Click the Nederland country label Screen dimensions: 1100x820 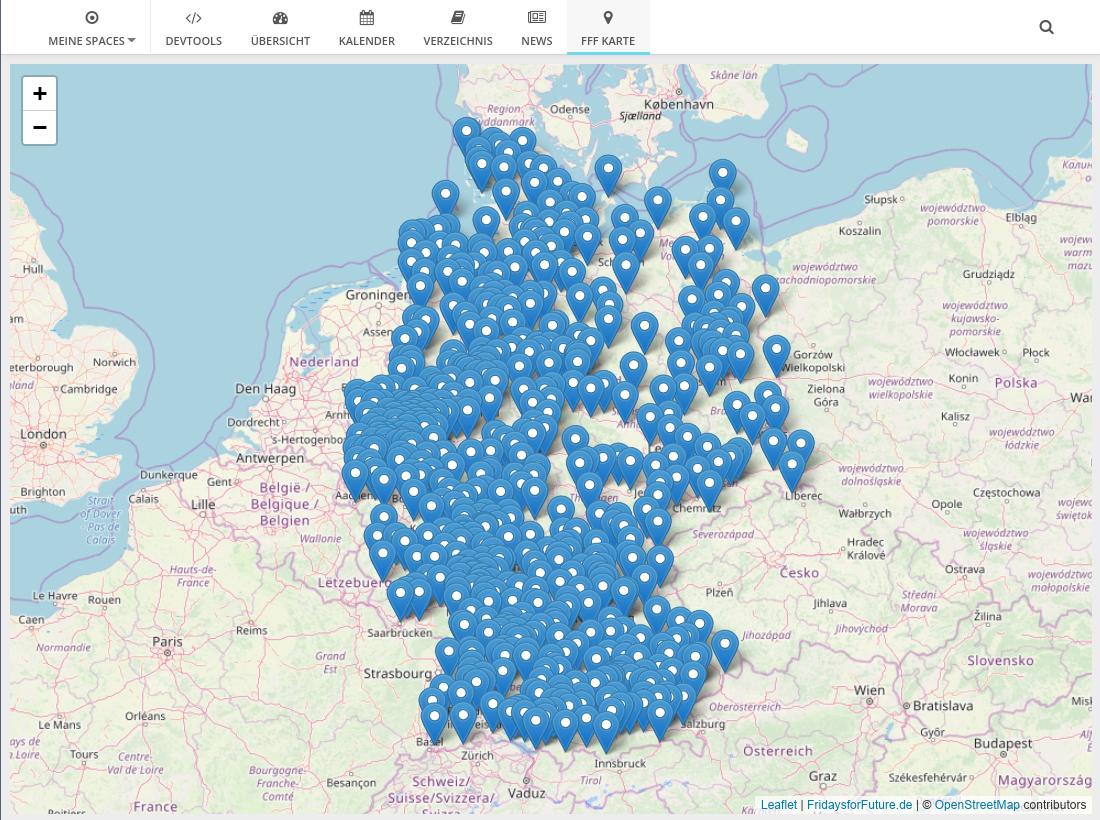(323, 362)
